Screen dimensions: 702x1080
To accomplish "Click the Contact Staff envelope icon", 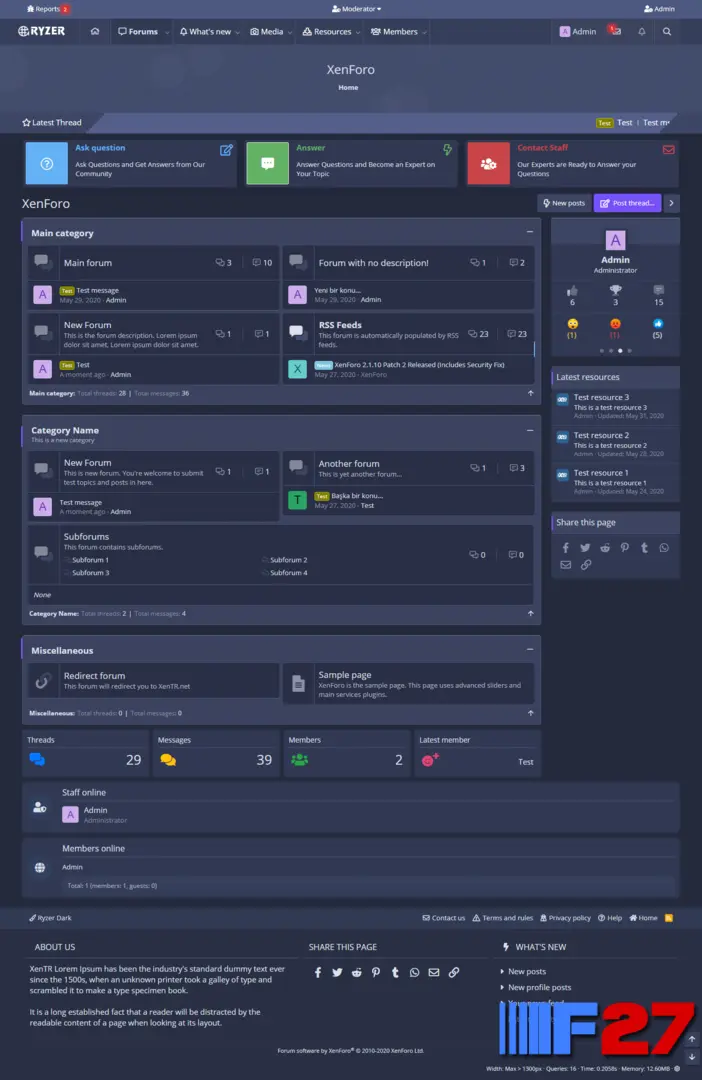I will tap(668, 149).
